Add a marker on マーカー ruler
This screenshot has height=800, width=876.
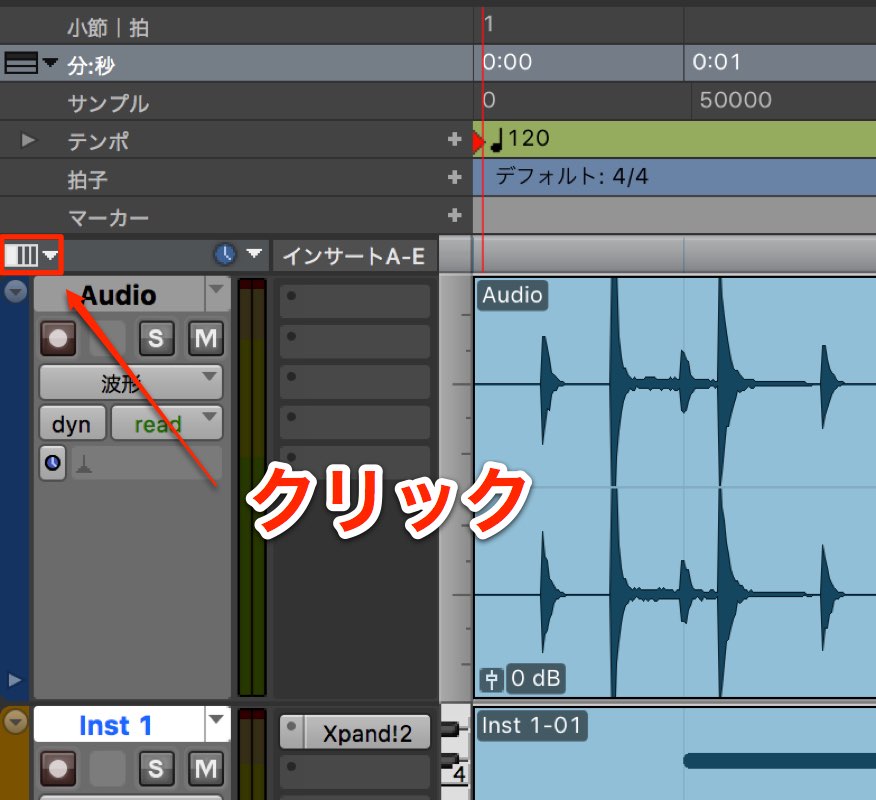[455, 215]
